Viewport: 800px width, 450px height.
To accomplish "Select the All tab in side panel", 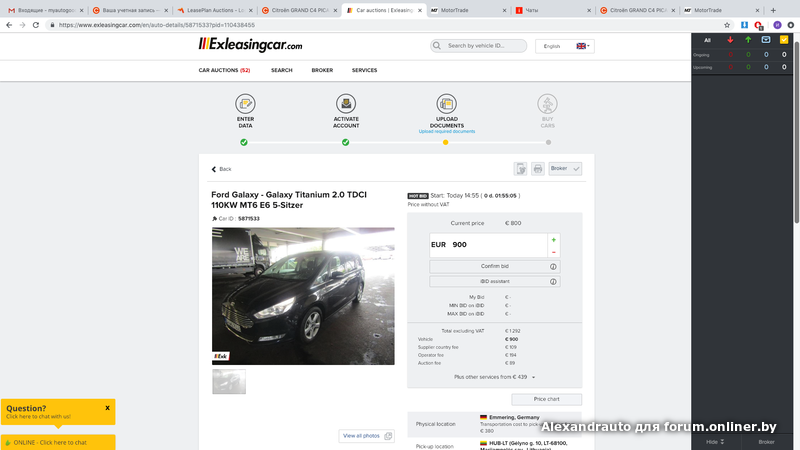I will coord(707,40).
